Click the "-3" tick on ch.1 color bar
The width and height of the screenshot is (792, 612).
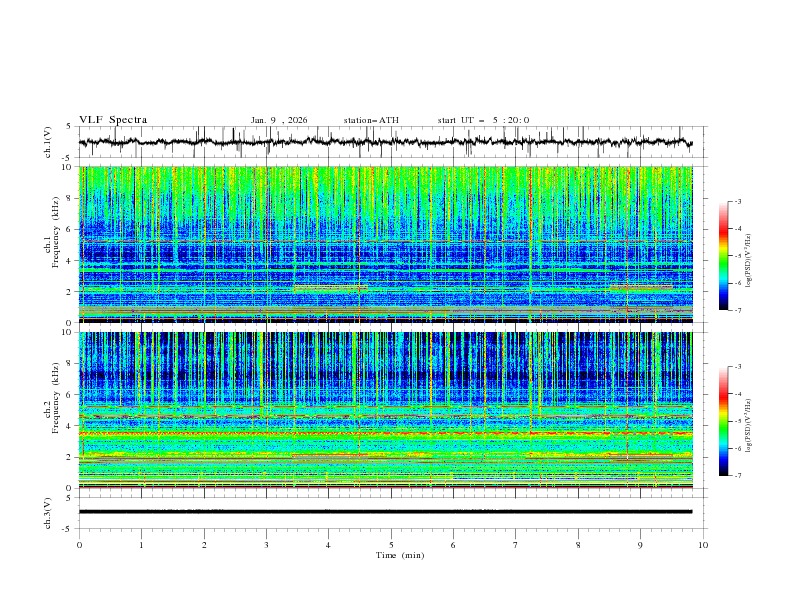pos(738,202)
